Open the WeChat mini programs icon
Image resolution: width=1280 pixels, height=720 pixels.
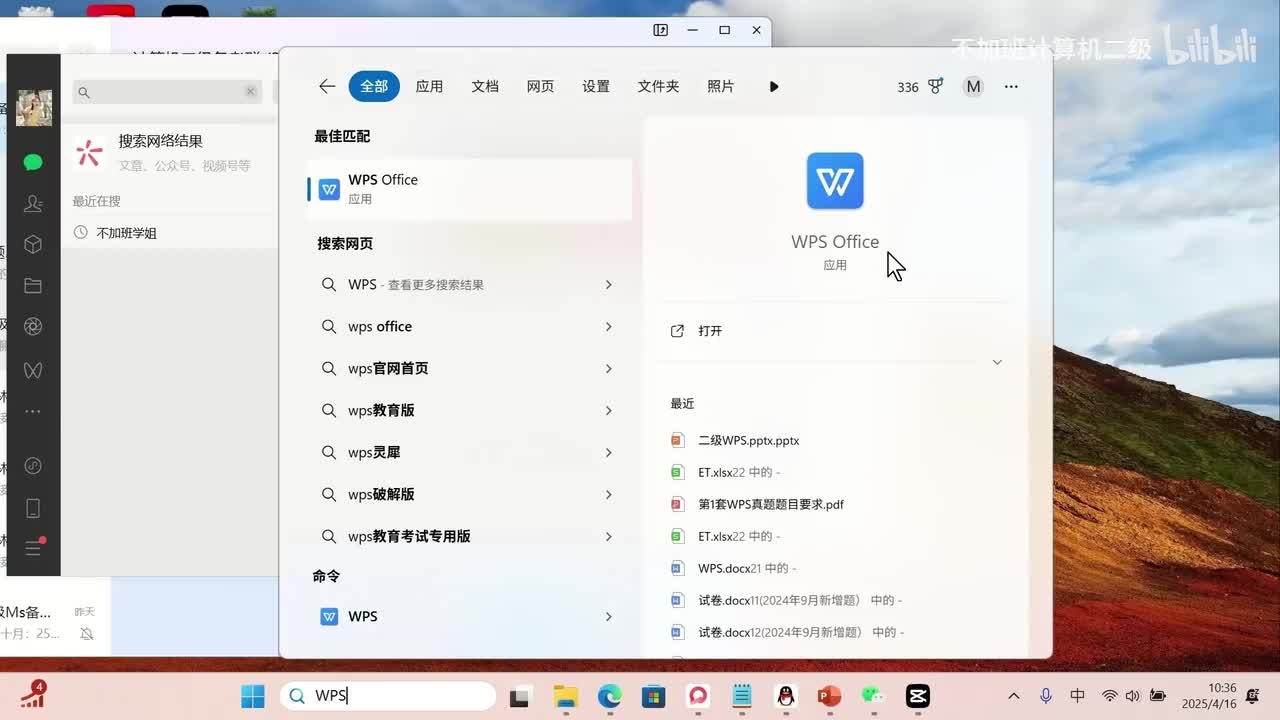[x=33, y=465]
